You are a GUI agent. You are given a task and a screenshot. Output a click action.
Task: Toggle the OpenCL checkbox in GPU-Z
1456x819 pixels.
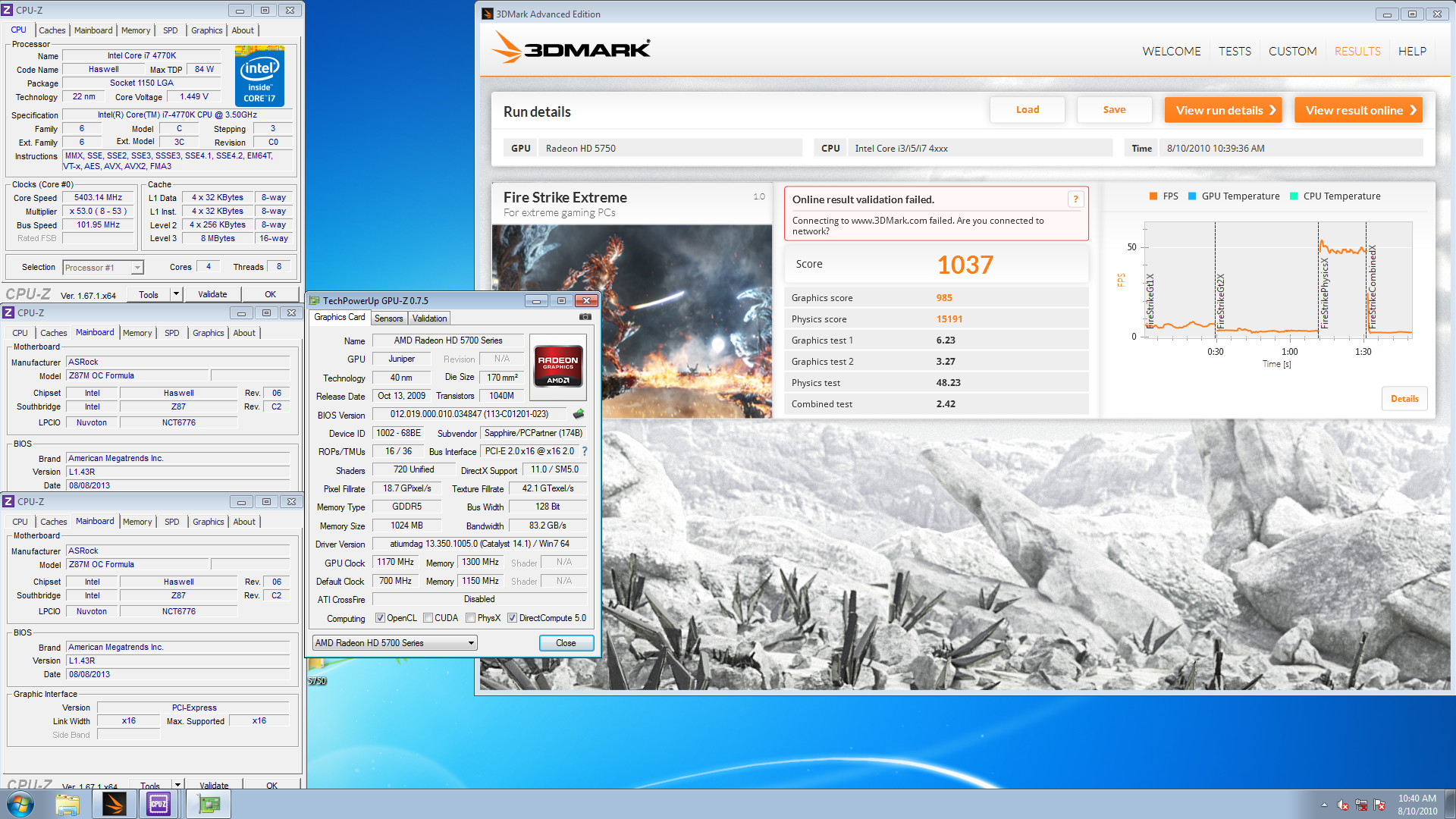[380, 618]
